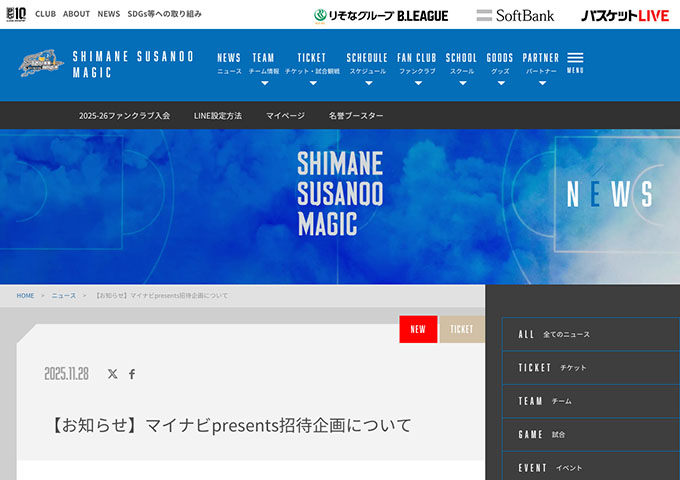Open the Basket LIVE logo link
The height and width of the screenshot is (480, 680).
(x=625, y=16)
